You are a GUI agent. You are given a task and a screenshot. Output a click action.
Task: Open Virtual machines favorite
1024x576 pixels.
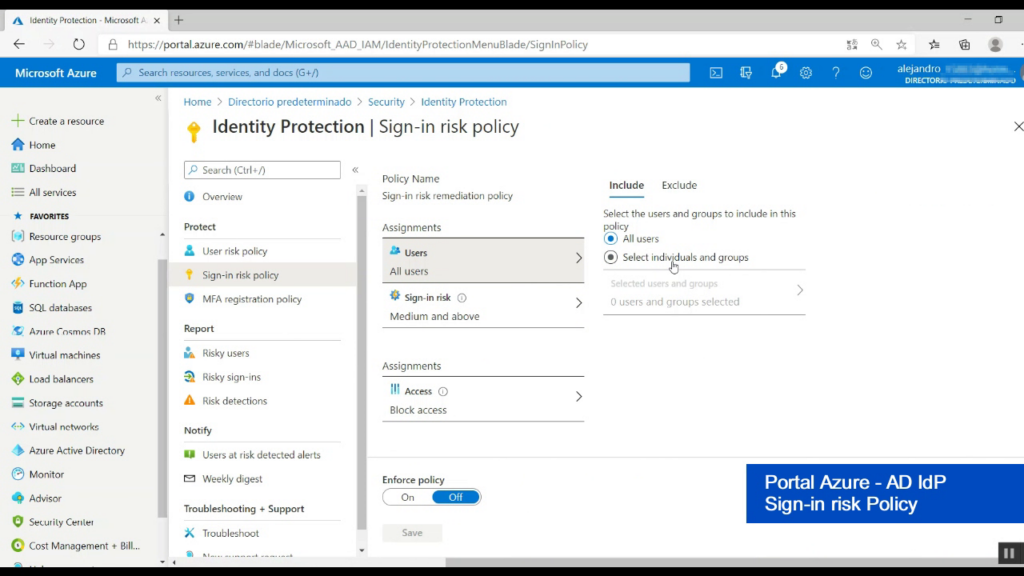coord(56,355)
